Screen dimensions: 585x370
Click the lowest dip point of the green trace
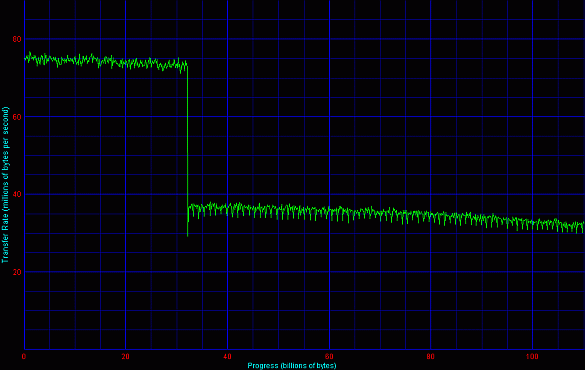click(187, 236)
